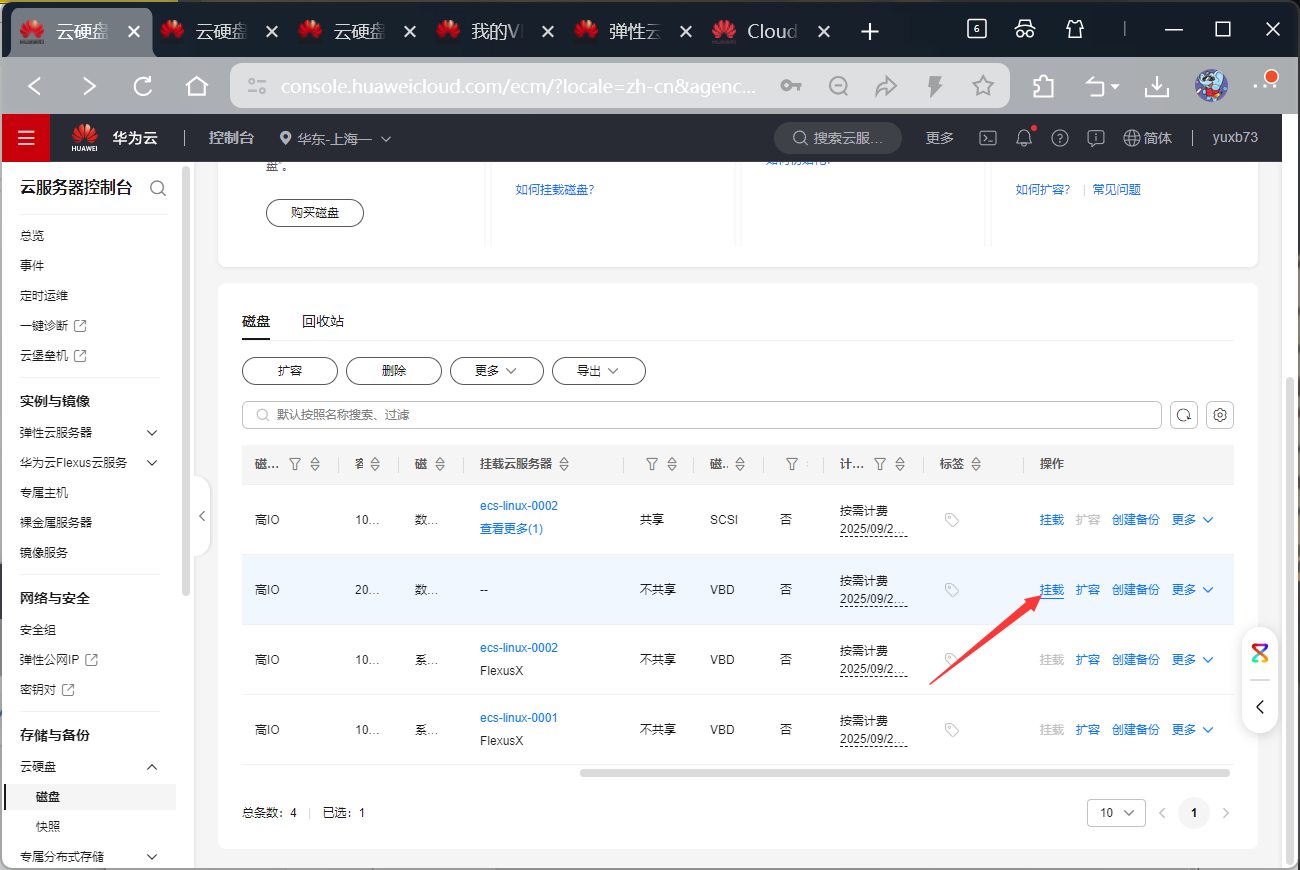1300x870 pixels.
Task: Collapse the left sidebar handle
Action: (202, 516)
